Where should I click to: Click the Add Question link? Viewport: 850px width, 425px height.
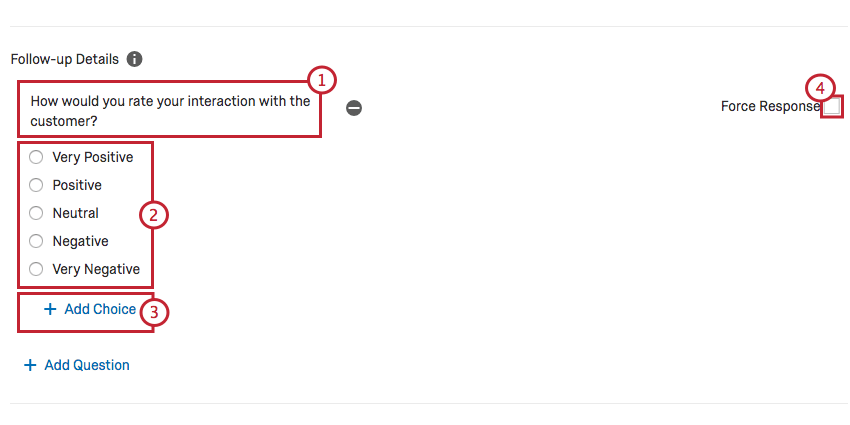pyautogui.click(x=87, y=366)
